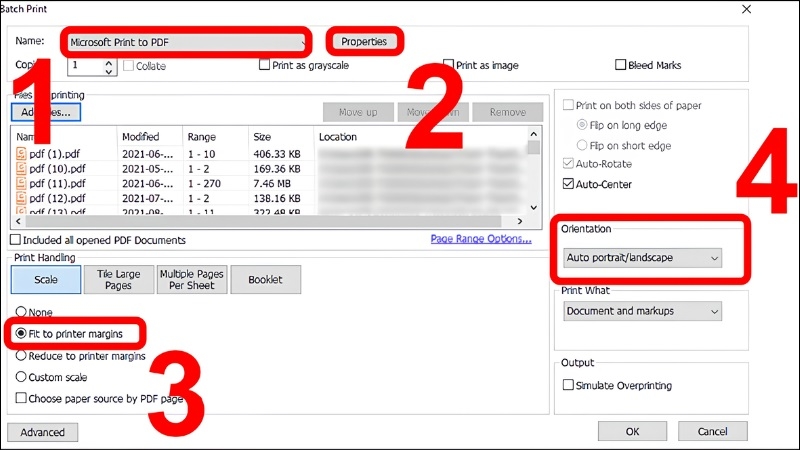Tick the Print as image checkbox
The width and height of the screenshot is (800, 450).
pyautogui.click(x=448, y=65)
